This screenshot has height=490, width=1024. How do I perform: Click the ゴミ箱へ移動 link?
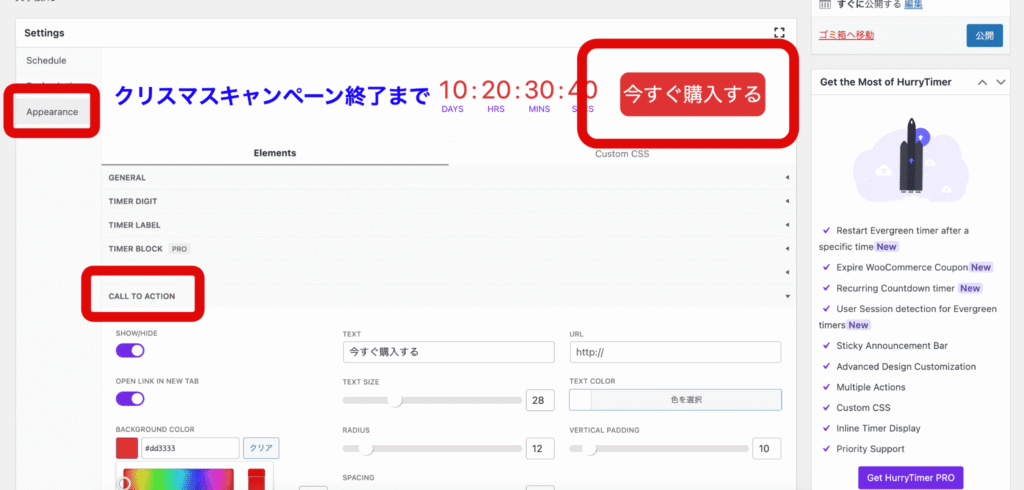pos(846,35)
